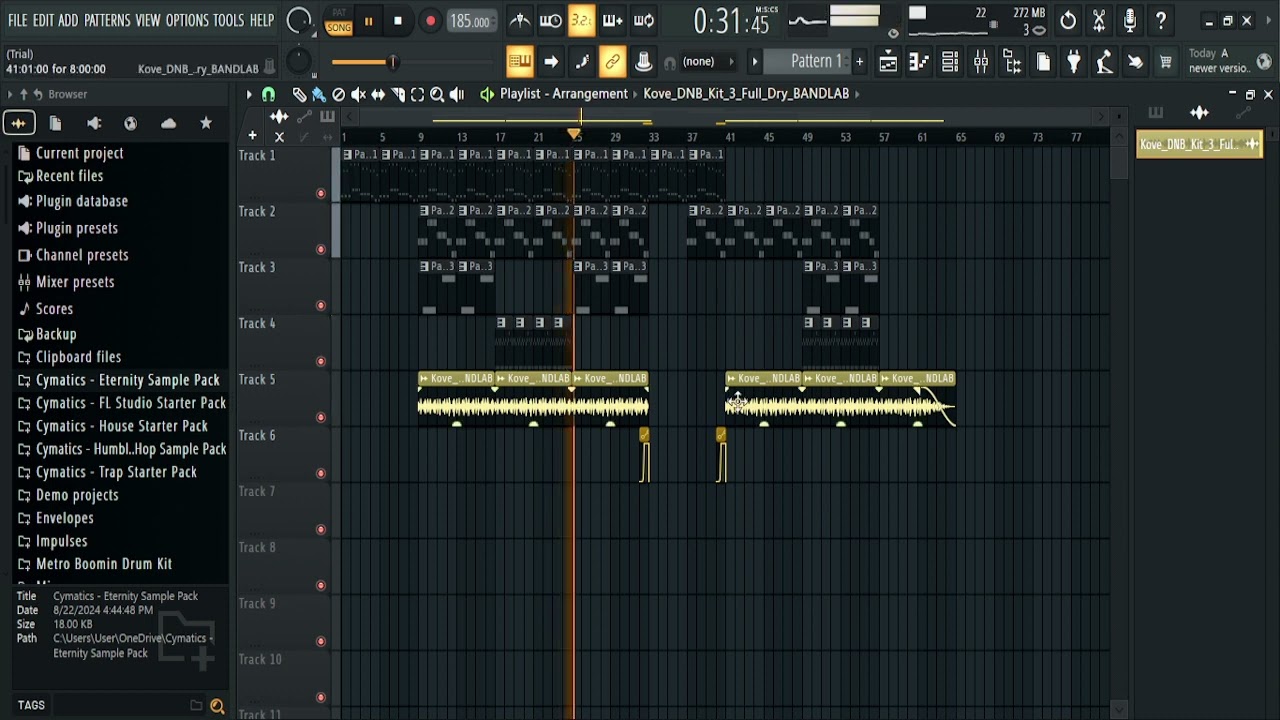Image resolution: width=1280 pixels, height=720 pixels.
Task: Stop playback with the stop button
Action: click(x=398, y=21)
